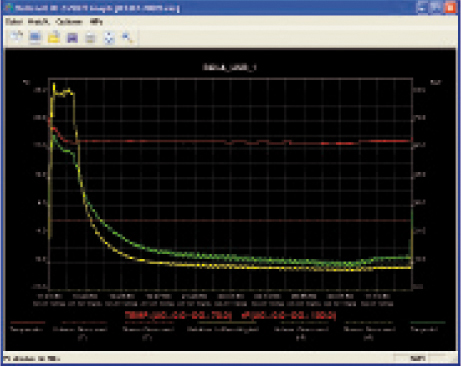Minimize the graph window
The height and width of the screenshot is (366, 461).
pos(422,8)
